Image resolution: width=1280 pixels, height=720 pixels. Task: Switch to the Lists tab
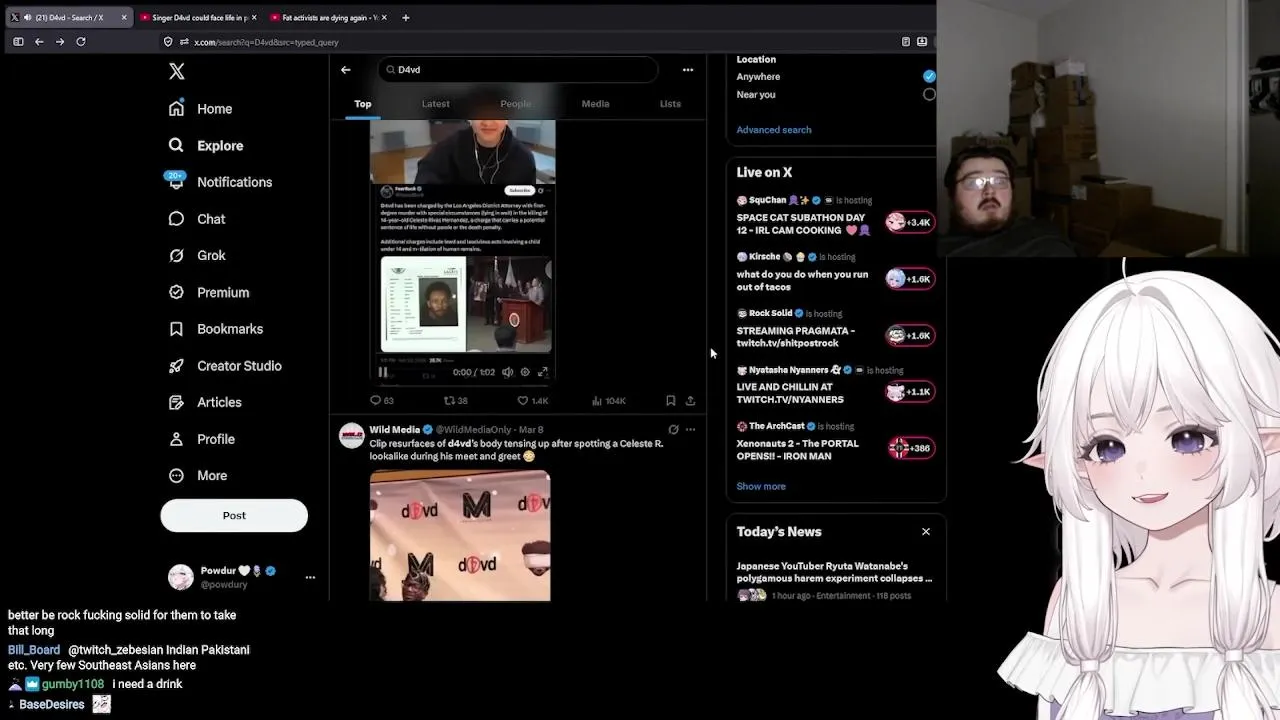(x=670, y=104)
